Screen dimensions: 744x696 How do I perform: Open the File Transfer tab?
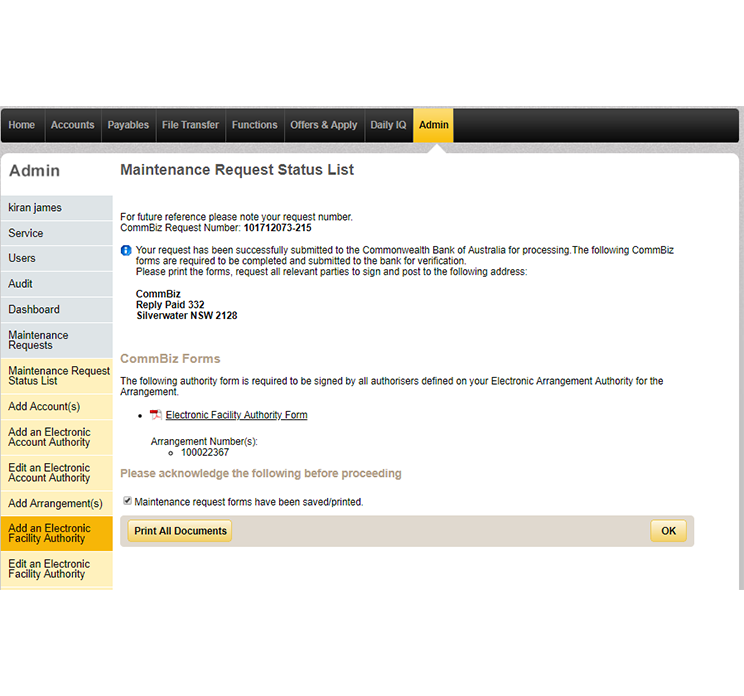coord(190,125)
